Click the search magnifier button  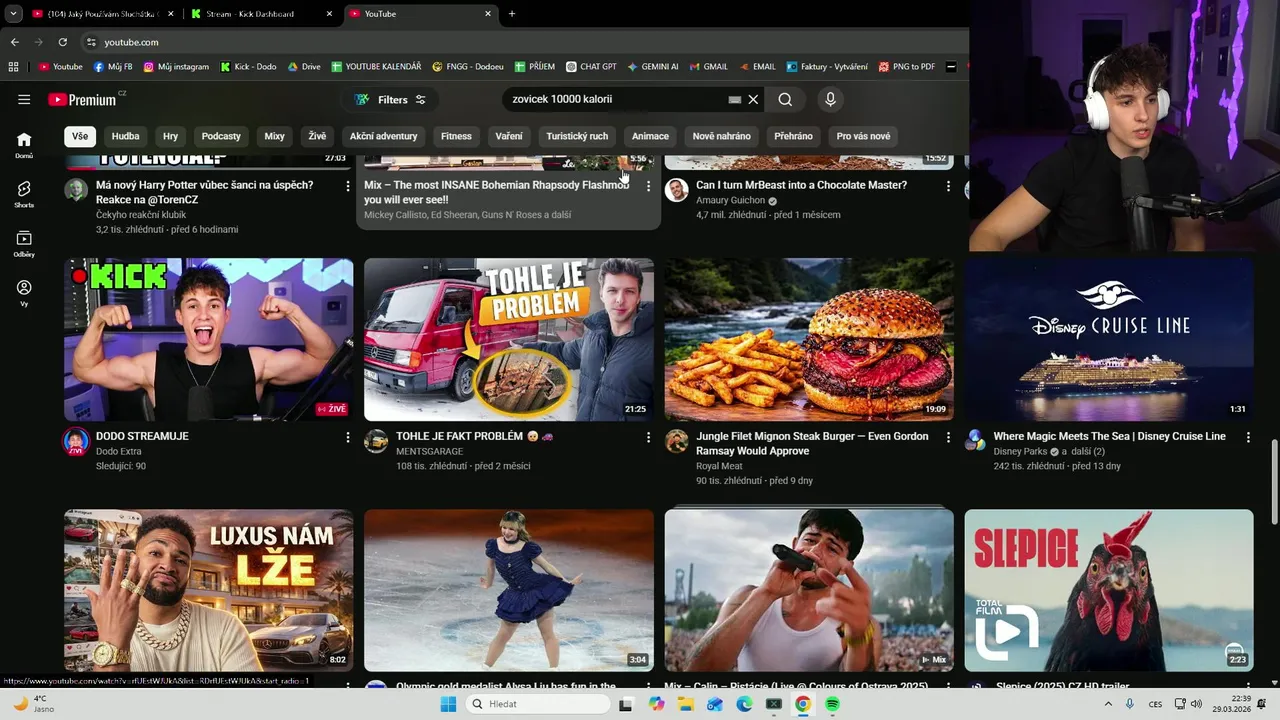pyautogui.click(x=785, y=99)
